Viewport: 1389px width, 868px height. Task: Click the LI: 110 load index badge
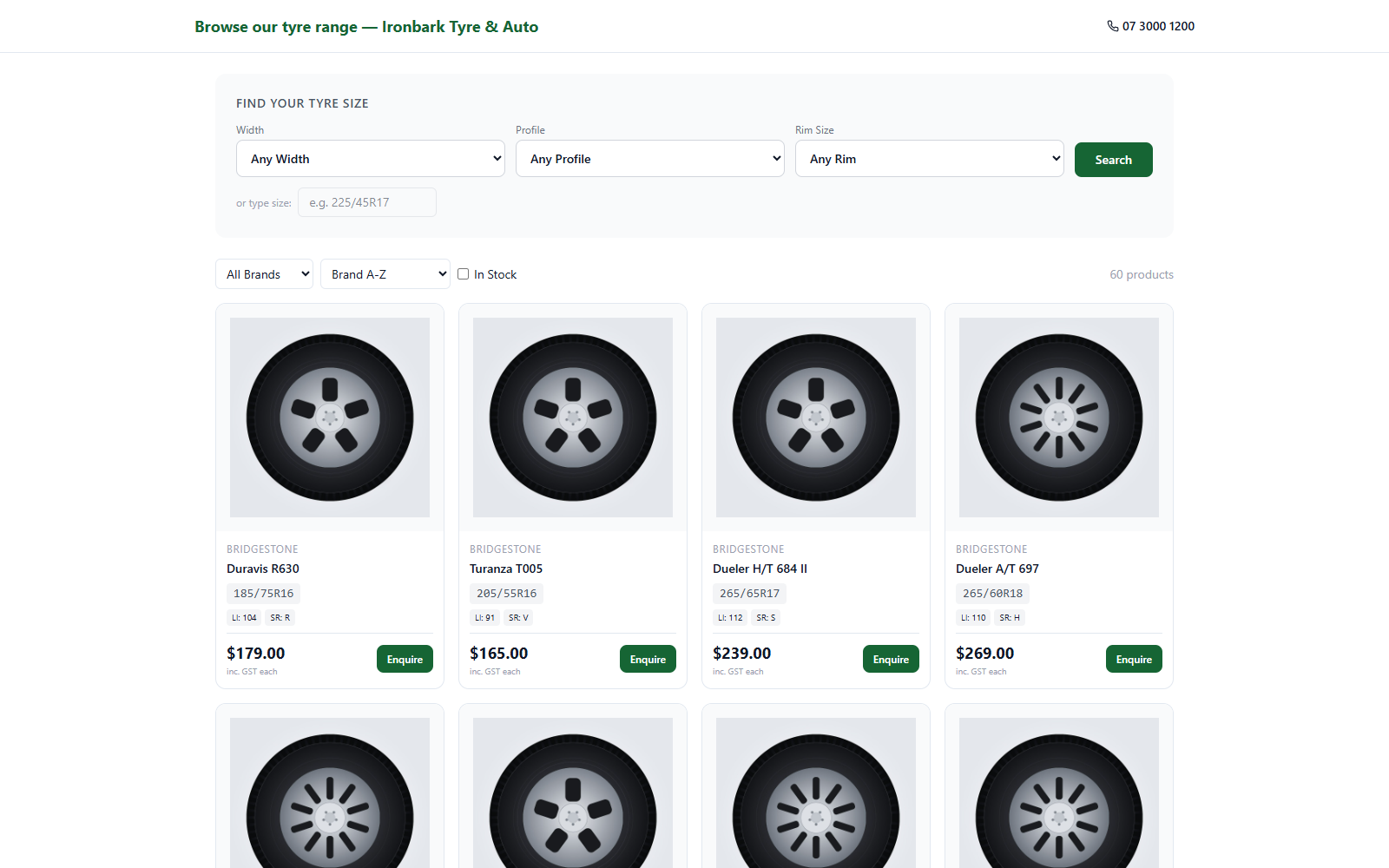click(x=973, y=618)
